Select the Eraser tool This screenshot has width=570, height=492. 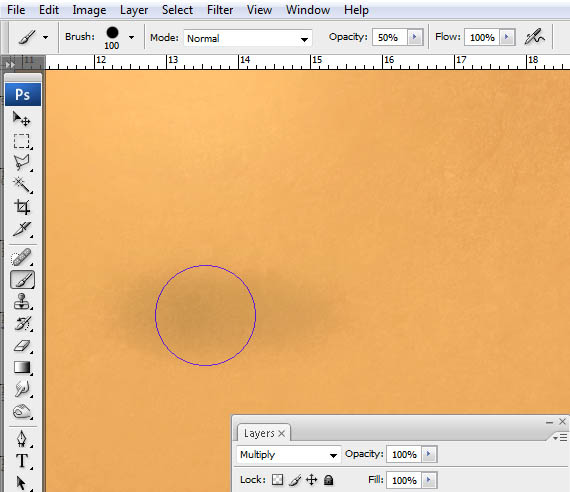coord(22,345)
